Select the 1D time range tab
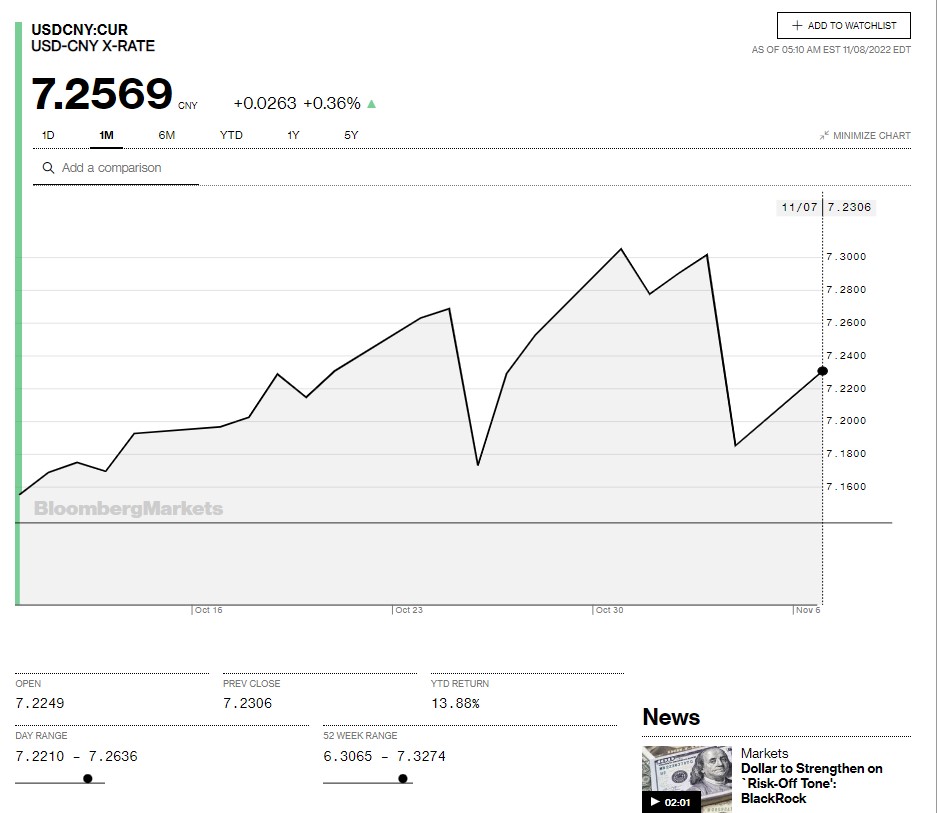The image size is (941, 813). click(48, 135)
